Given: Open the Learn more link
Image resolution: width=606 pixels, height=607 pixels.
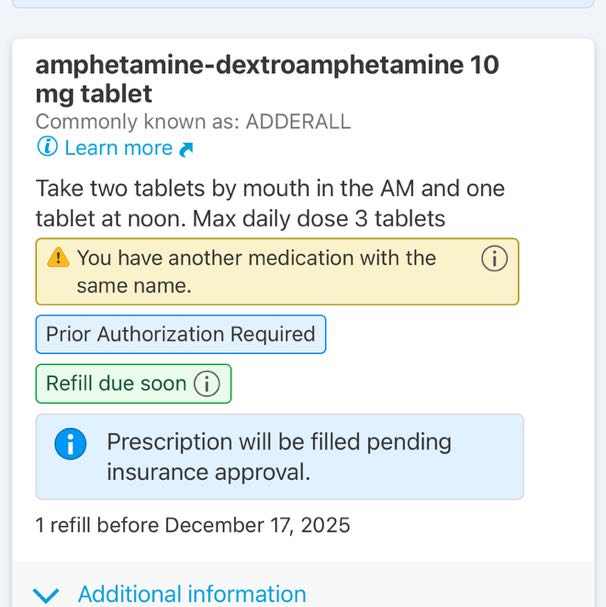Looking at the screenshot, I should pyautogui.click(x=118, y=148).
